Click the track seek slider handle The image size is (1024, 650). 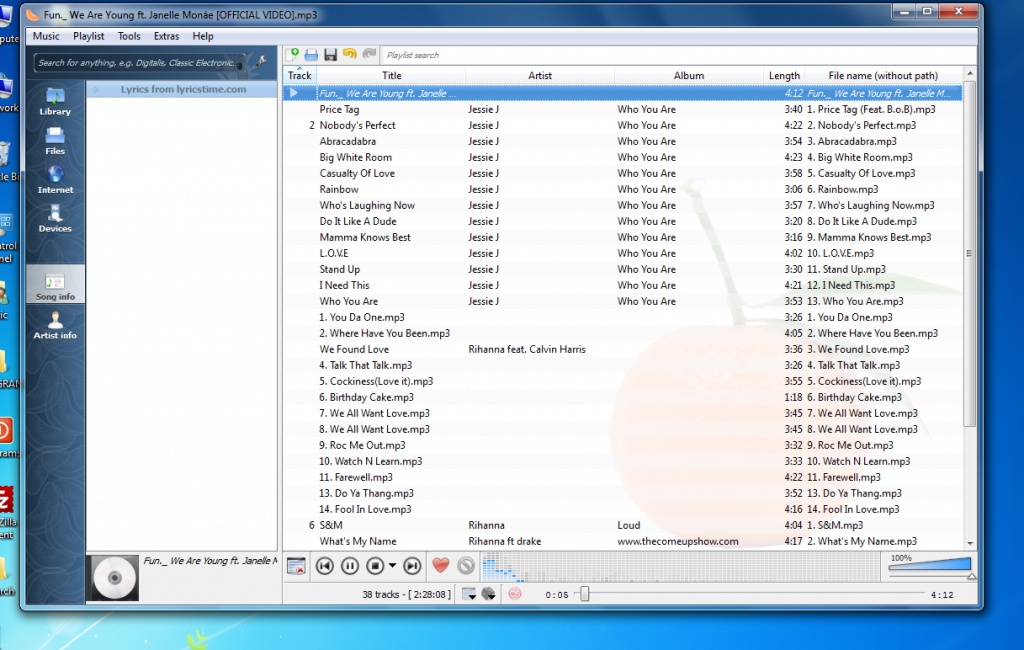click(x=585, y=594)
